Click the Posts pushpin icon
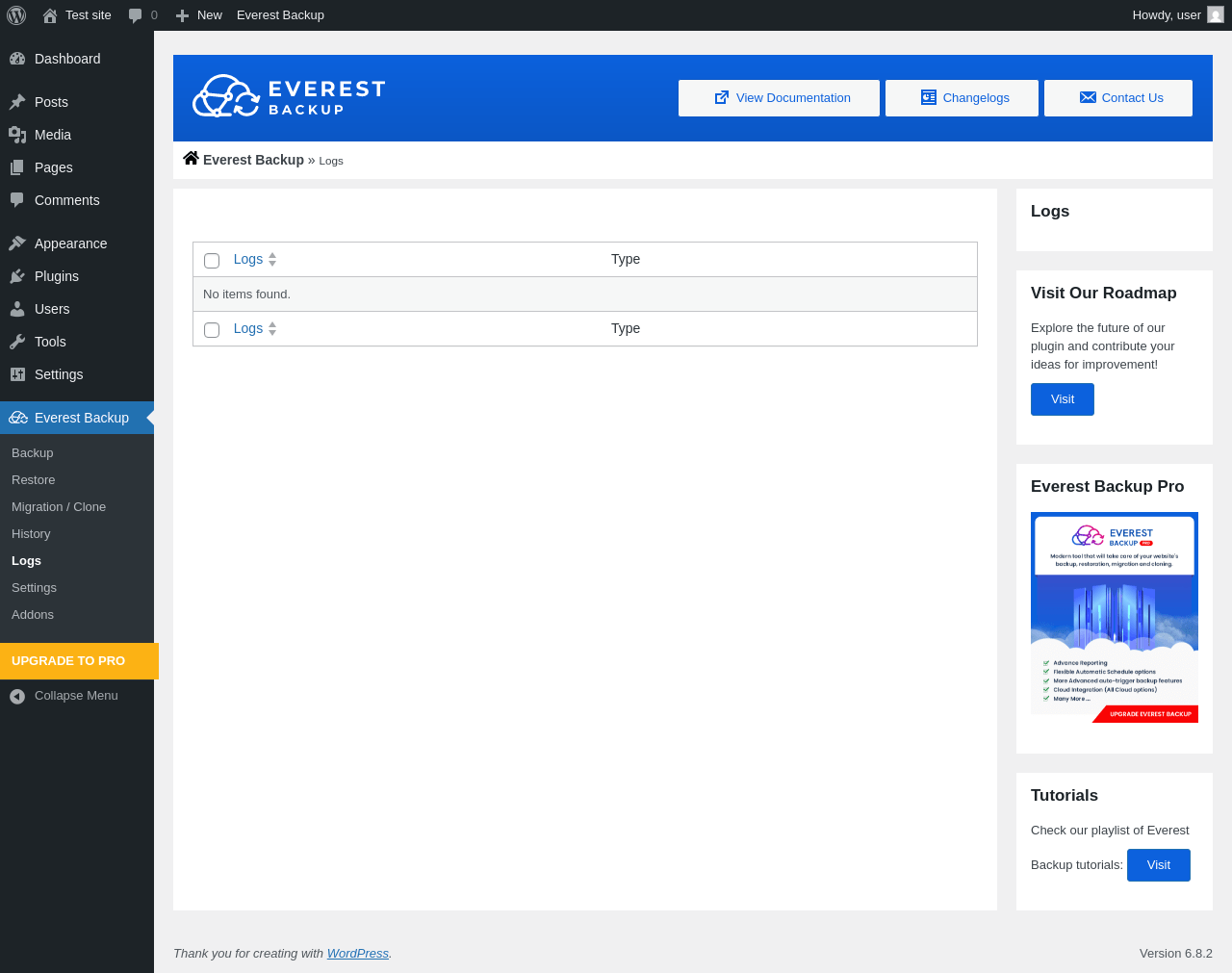This screenshot has width=1232, height=973. click(x=17, y=102)
